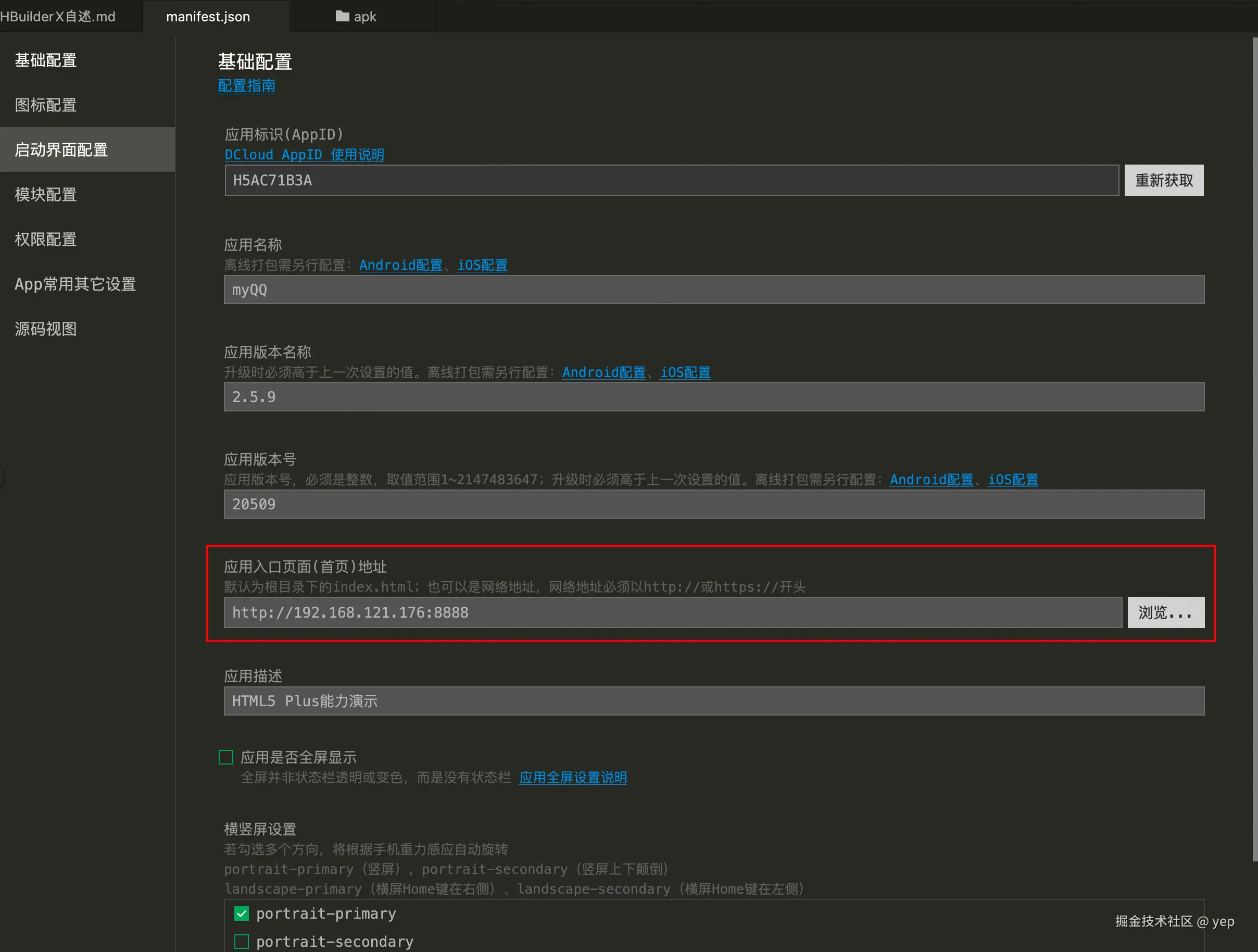Select App常用其它设置 in the sidebar

[75, 284]
